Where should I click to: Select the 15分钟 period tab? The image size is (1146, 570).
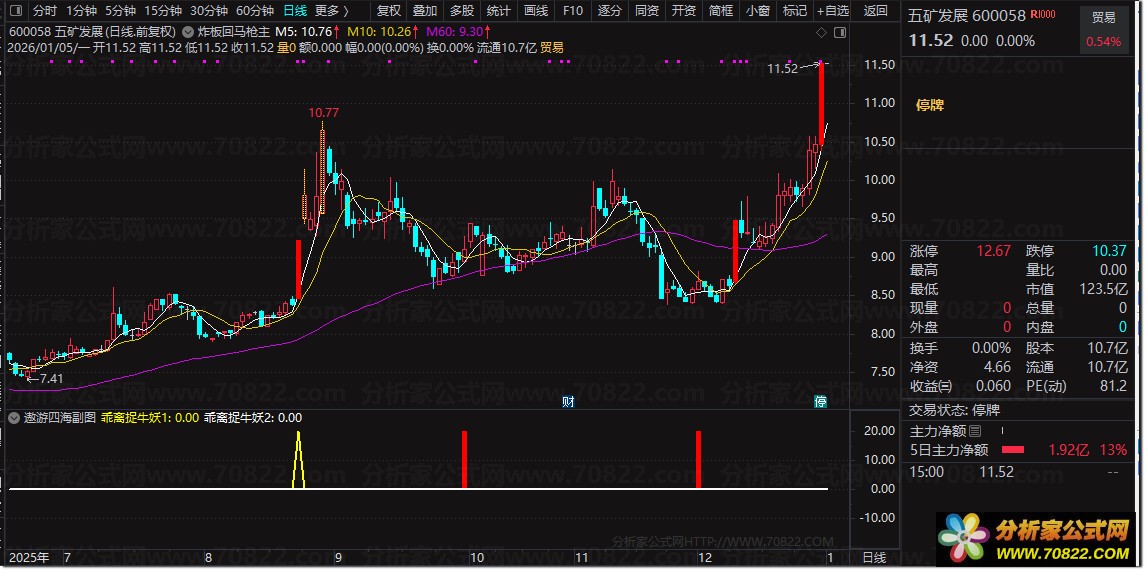[162, 11]
